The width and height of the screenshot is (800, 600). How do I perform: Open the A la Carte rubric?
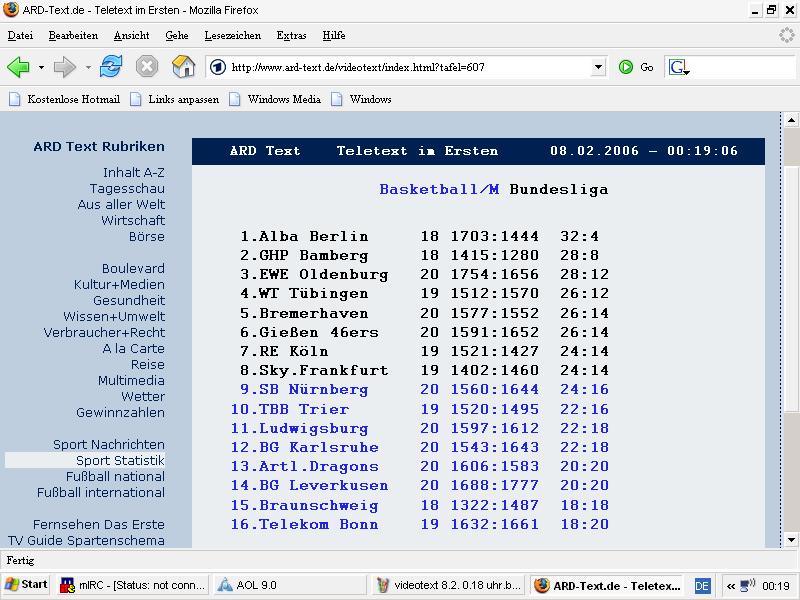(134, 348)
